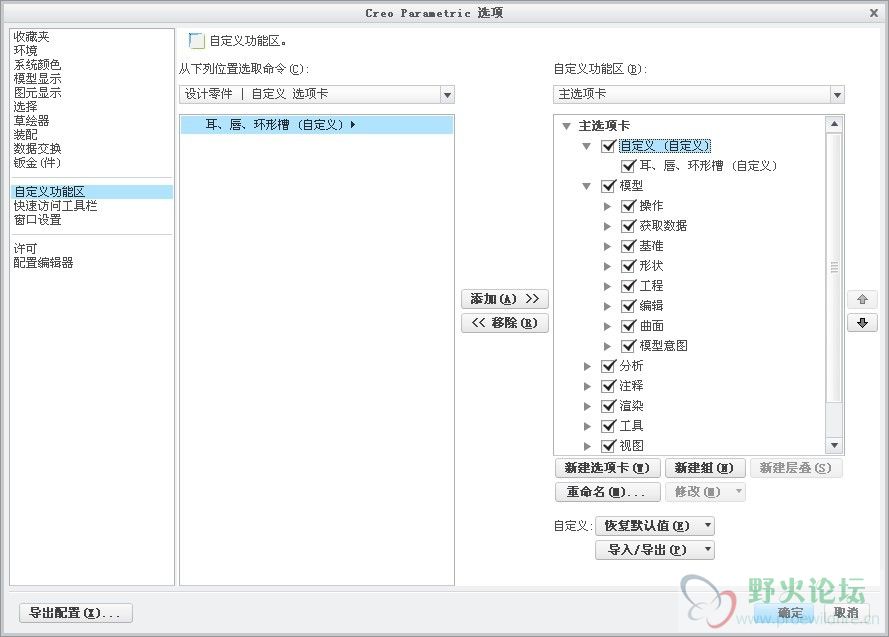Select 草绘器 in the category list
This screenshot has height=637, width=889.
tap(32, 121)
